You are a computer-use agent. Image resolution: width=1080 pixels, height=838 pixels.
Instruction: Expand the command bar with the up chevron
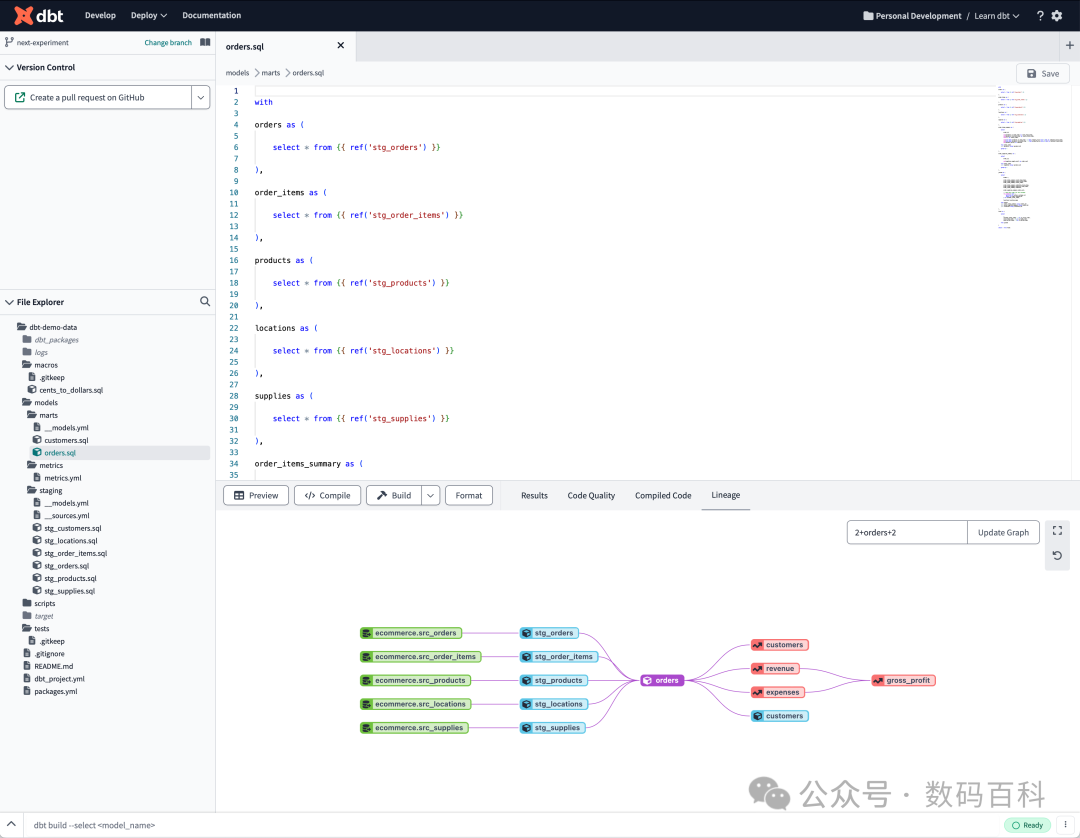coord(12,825)
